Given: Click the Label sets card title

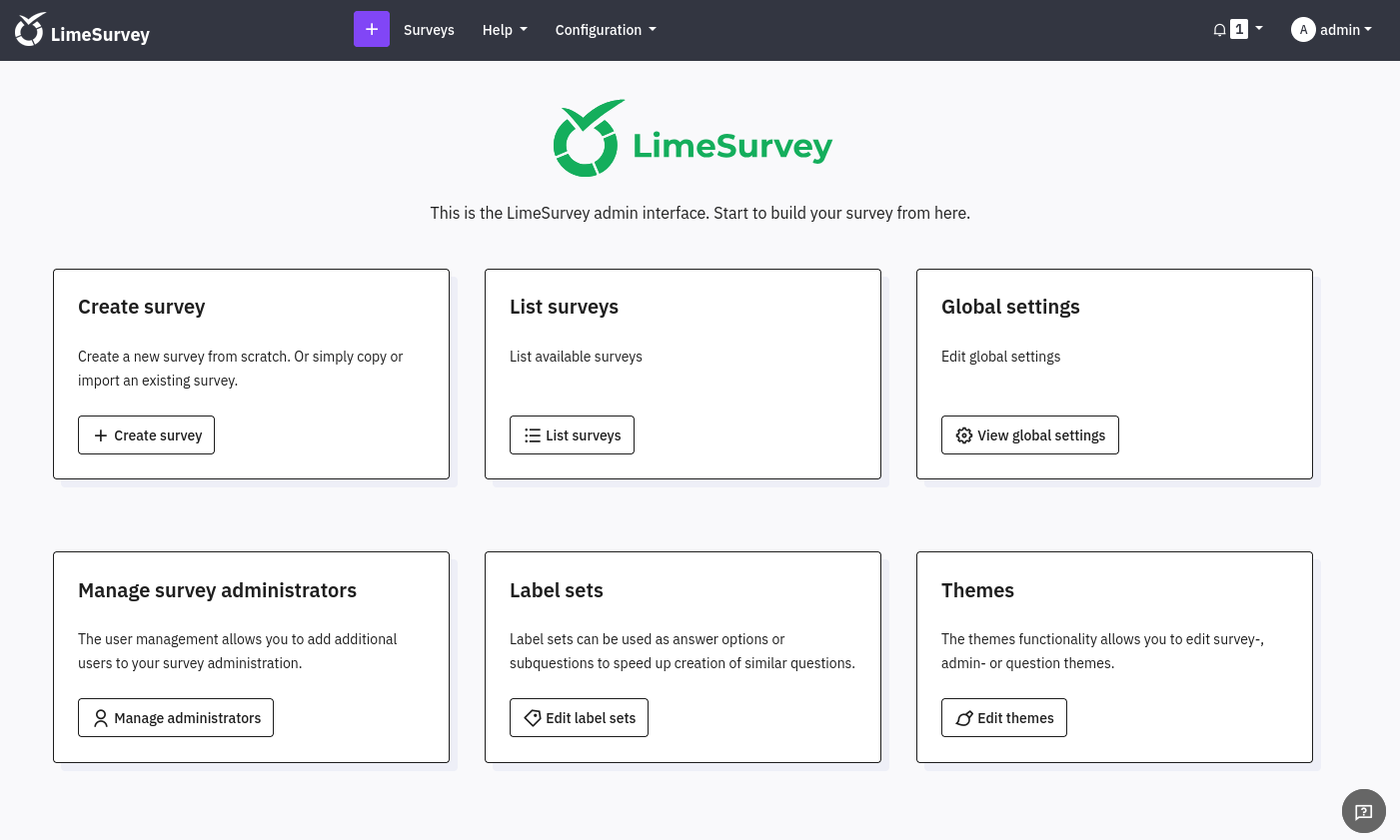Looking at the screenshot, I should click(x=557, y=590).
